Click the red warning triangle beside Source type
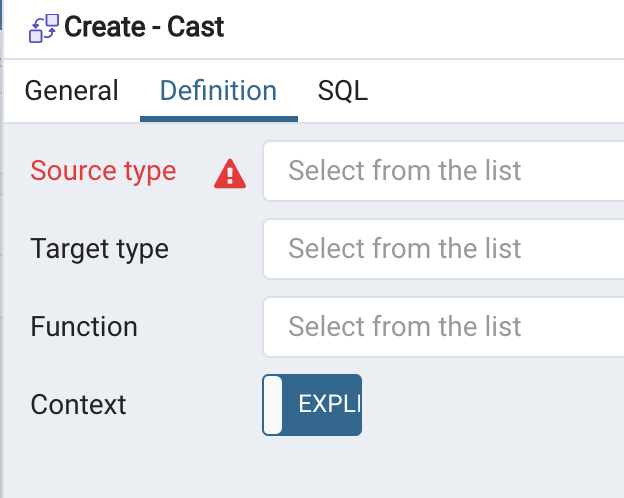The height and width of the screenshot is (498, 624). tap(230, 173)
